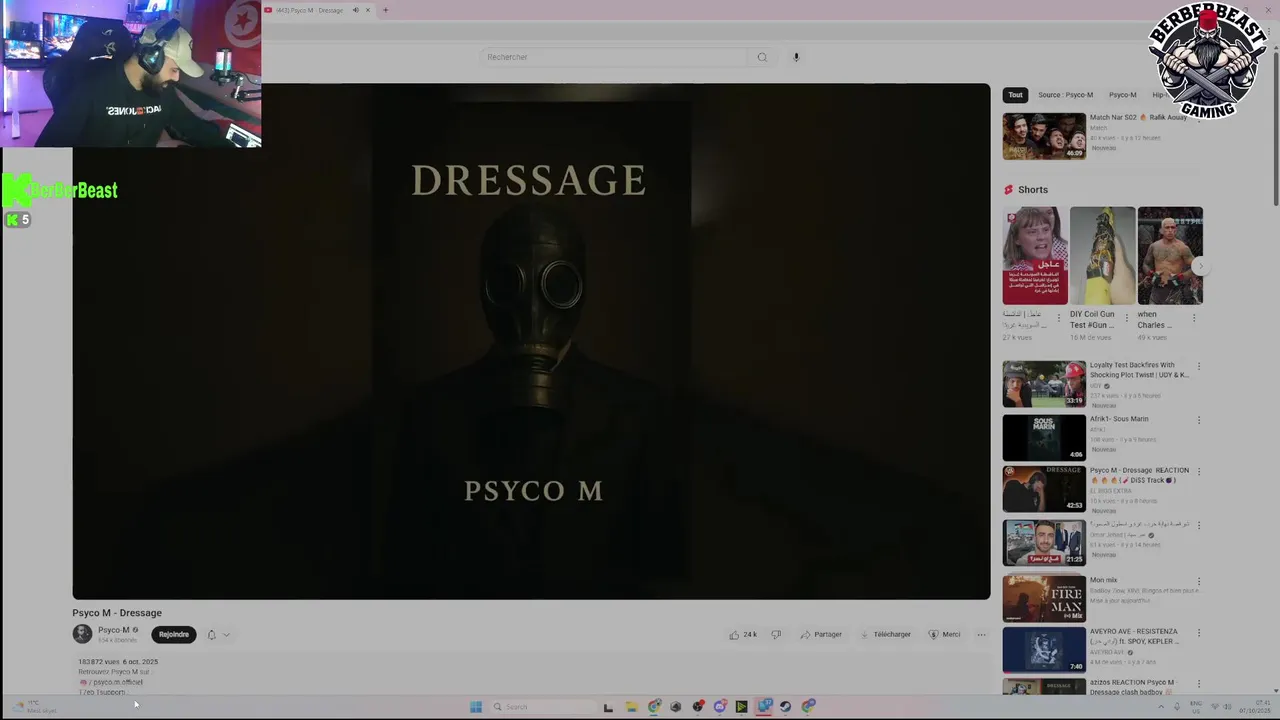
Task: Select the Tout filter chip
Action: [x=1015, y=95]
